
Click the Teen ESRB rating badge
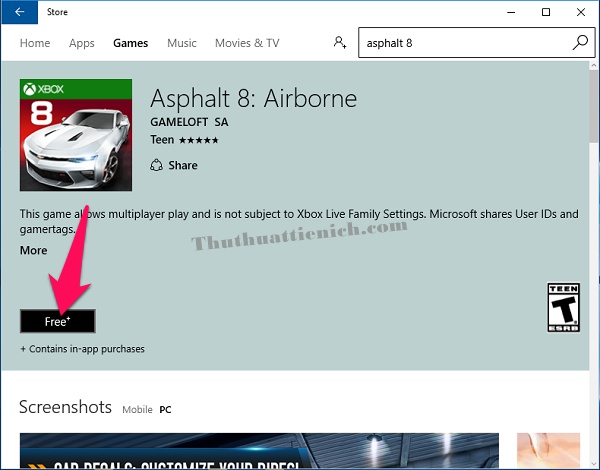click(x=562, y=307)
